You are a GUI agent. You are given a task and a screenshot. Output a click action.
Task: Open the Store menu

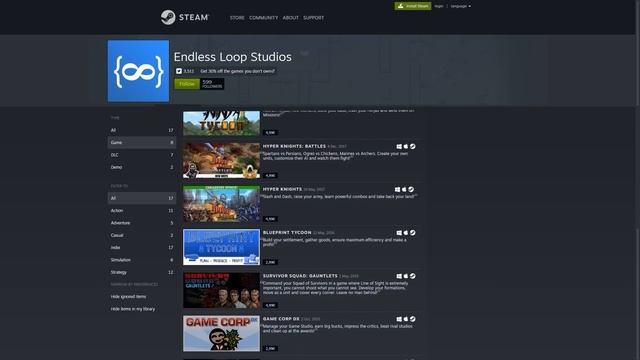(237, 18)
